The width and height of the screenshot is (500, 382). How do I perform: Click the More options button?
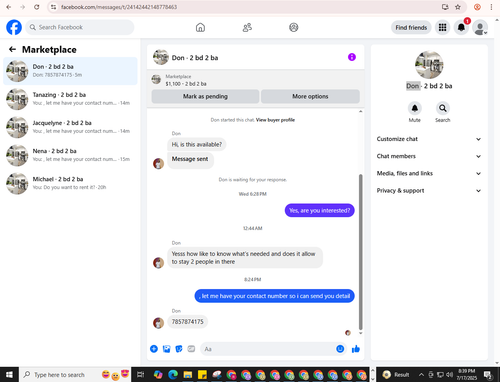[310, 96]
